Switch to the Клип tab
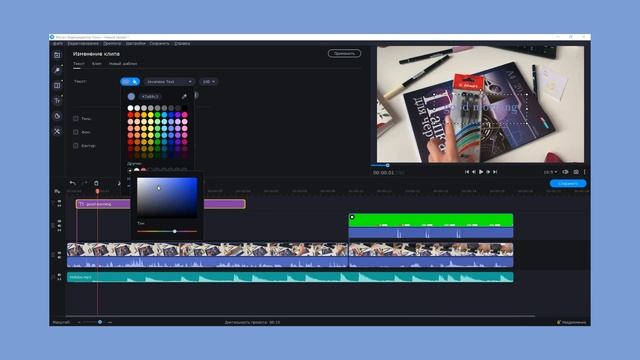640x360 pixels. click(x=97, y=64)
